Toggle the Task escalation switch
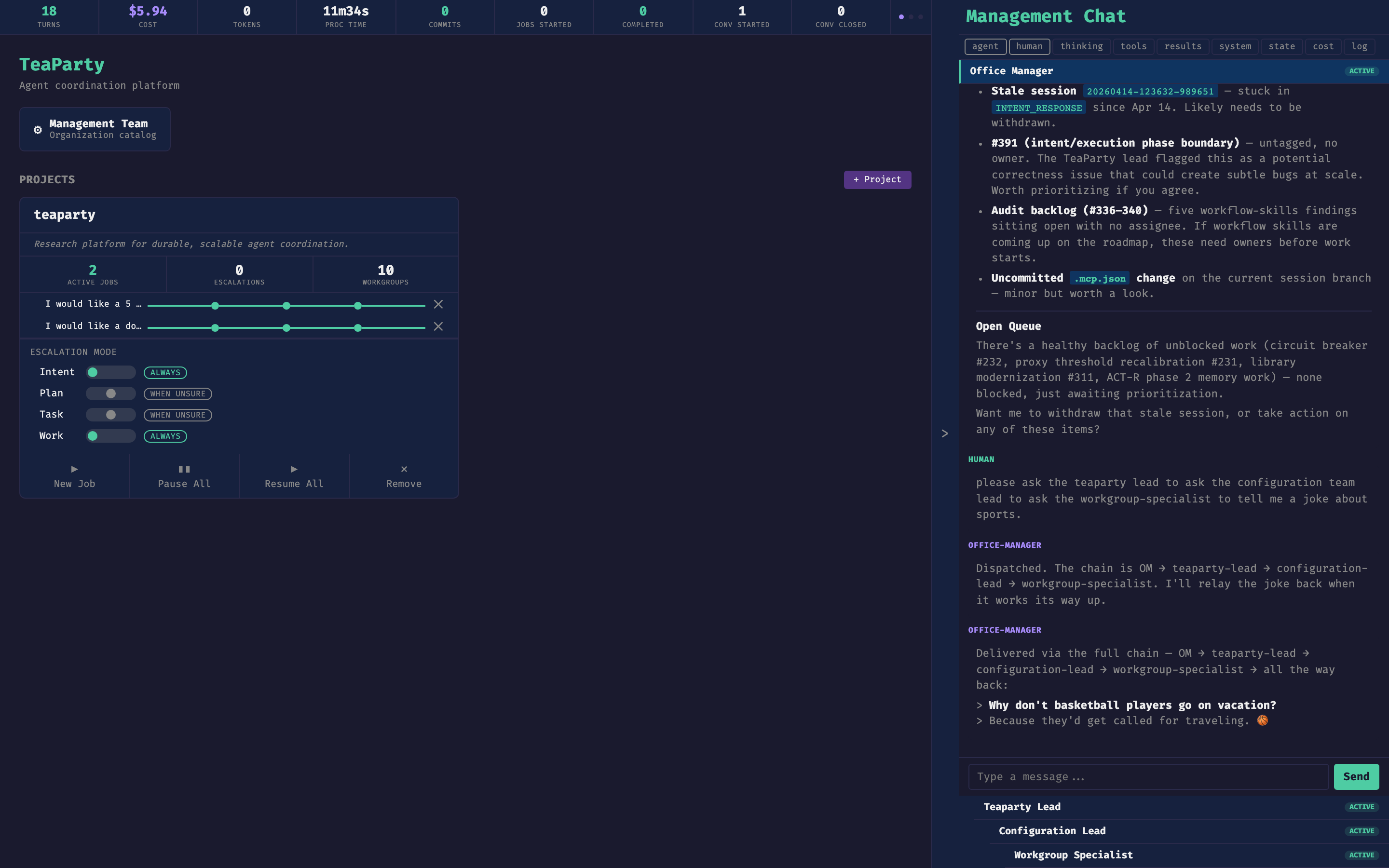 pyautogui.click(x=111, y=415)
